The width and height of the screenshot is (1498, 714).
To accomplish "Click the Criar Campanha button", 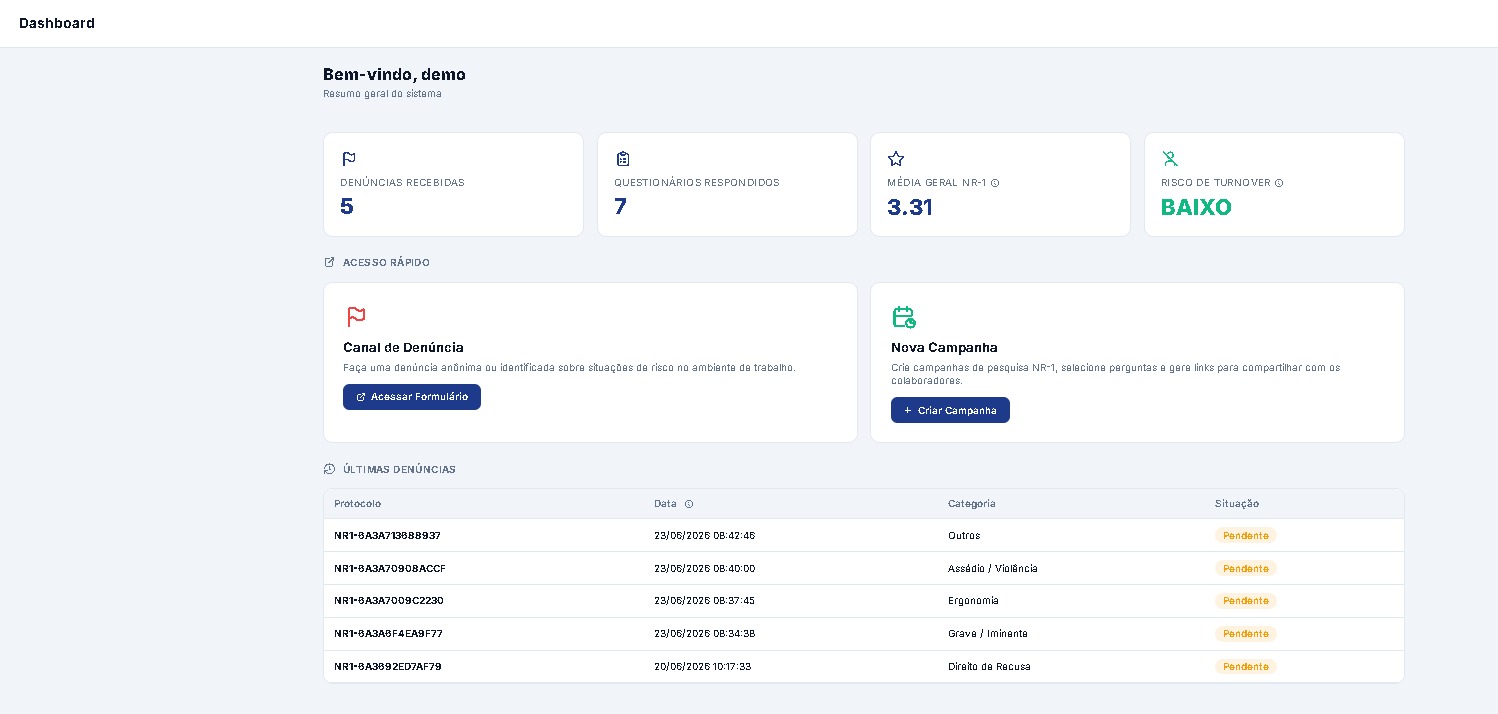I will coord(950,410).
